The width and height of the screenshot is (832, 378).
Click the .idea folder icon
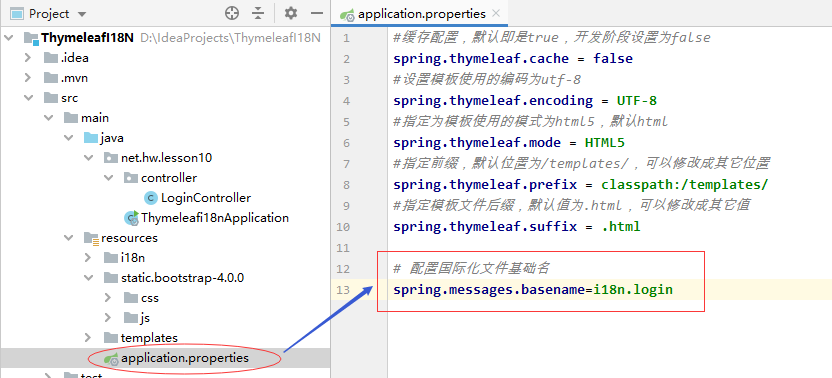tap(51, 58)
